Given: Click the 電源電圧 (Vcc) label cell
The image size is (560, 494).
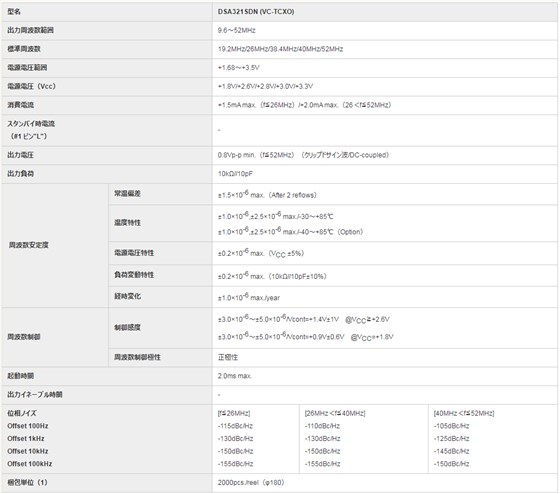Looking at the screenshot, I should (x=107, y=86).
